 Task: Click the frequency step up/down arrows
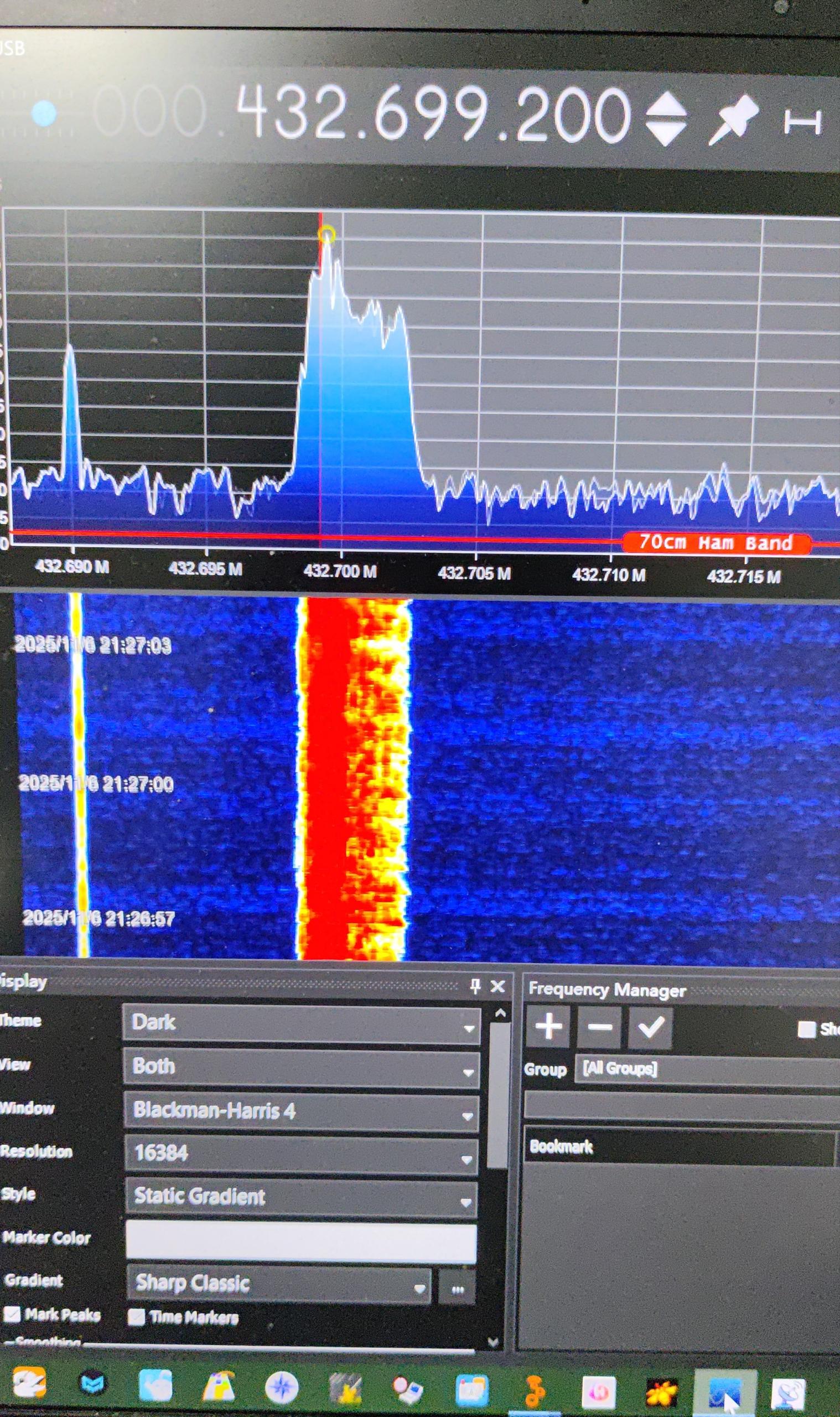[x=666, y=120]
